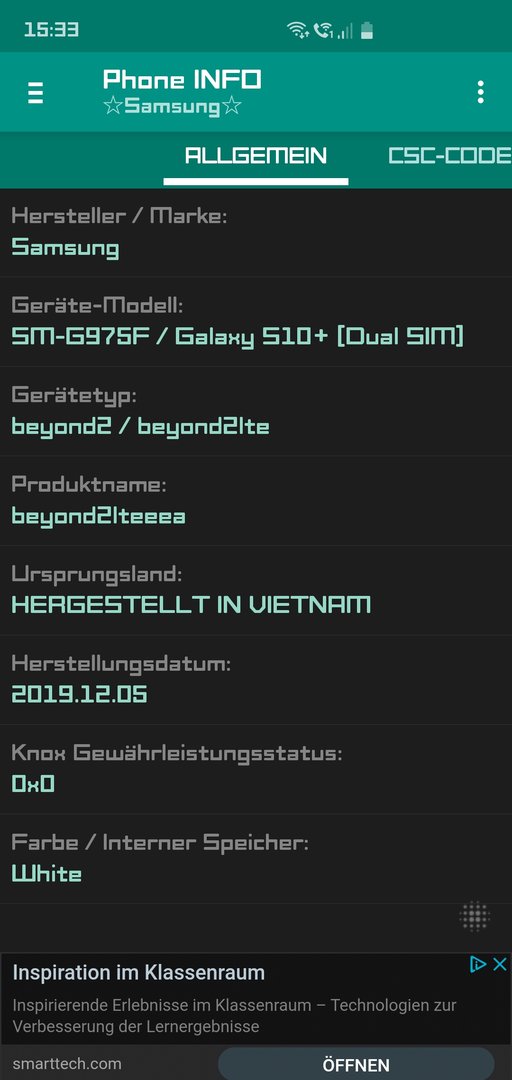Open the hamburger navigation menu

click(x=35, y=92)
